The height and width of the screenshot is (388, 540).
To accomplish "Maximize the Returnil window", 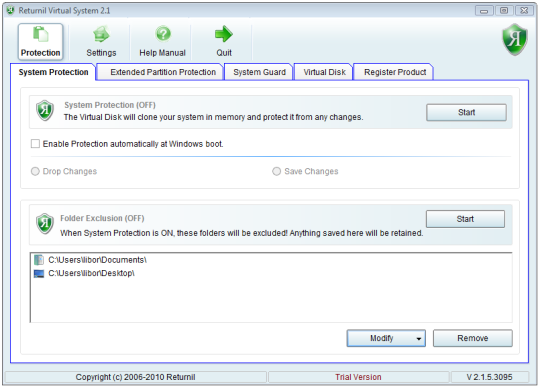I will tap(504, 11).
